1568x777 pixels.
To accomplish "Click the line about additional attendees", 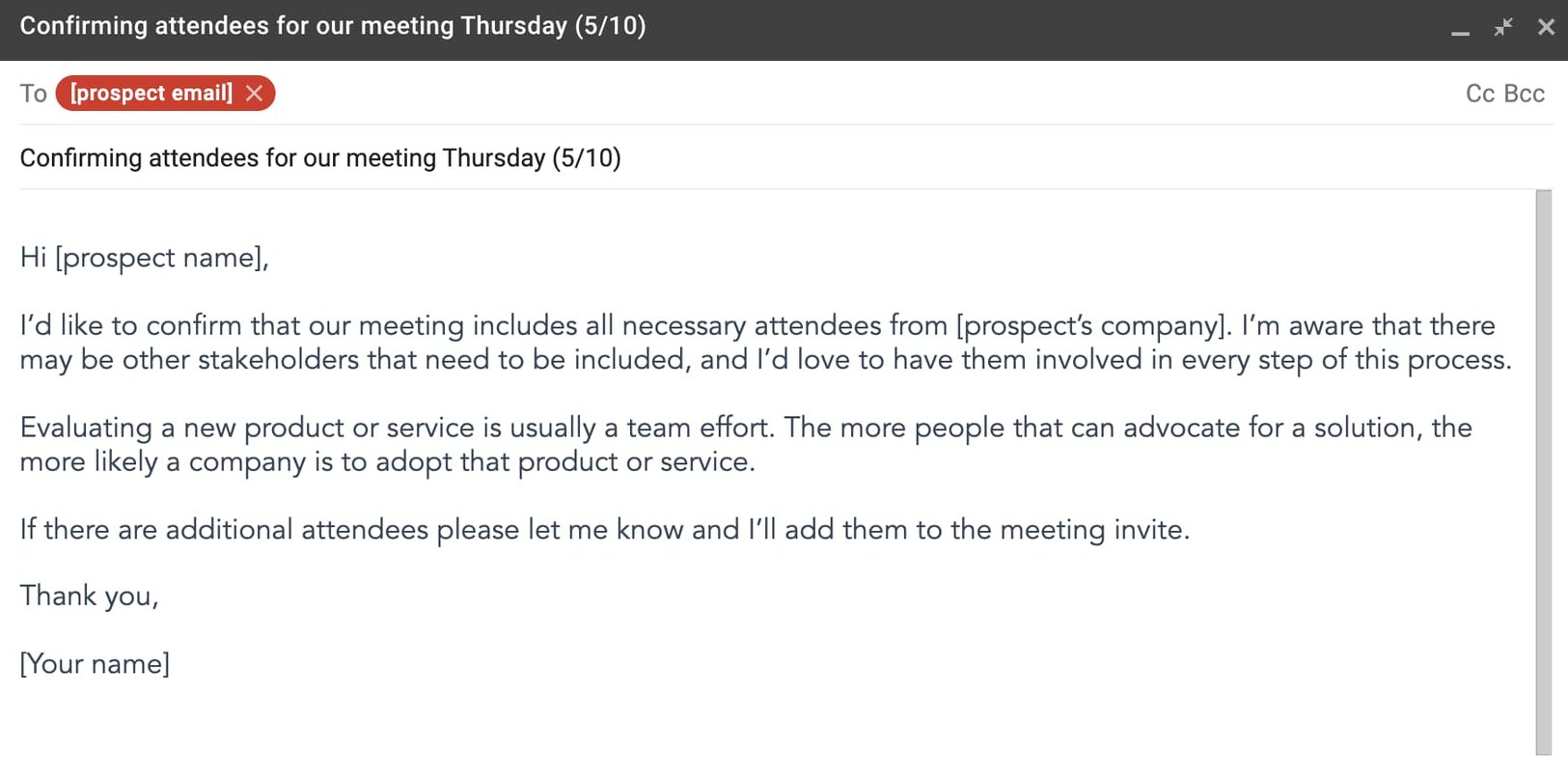I will click(x=605, y=530).
